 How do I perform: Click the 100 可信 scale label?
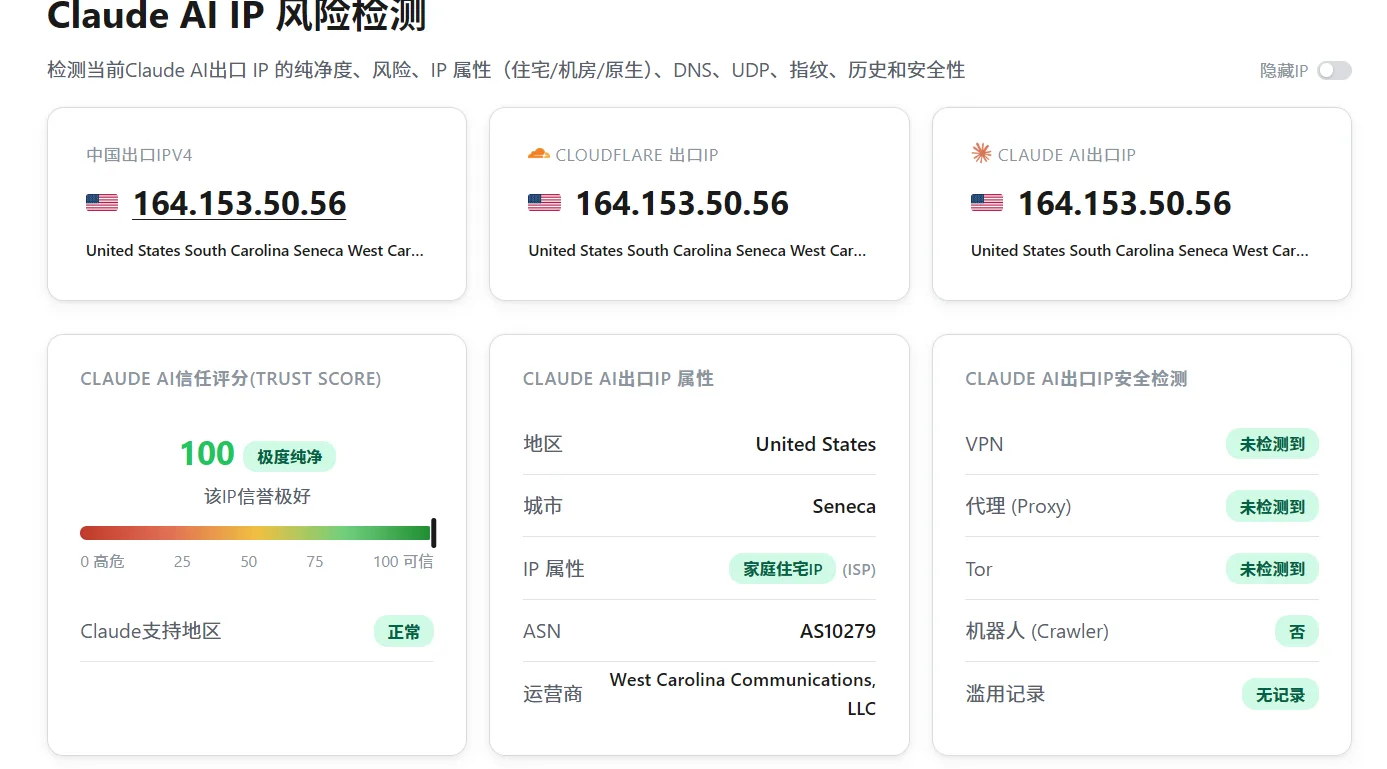403,562
